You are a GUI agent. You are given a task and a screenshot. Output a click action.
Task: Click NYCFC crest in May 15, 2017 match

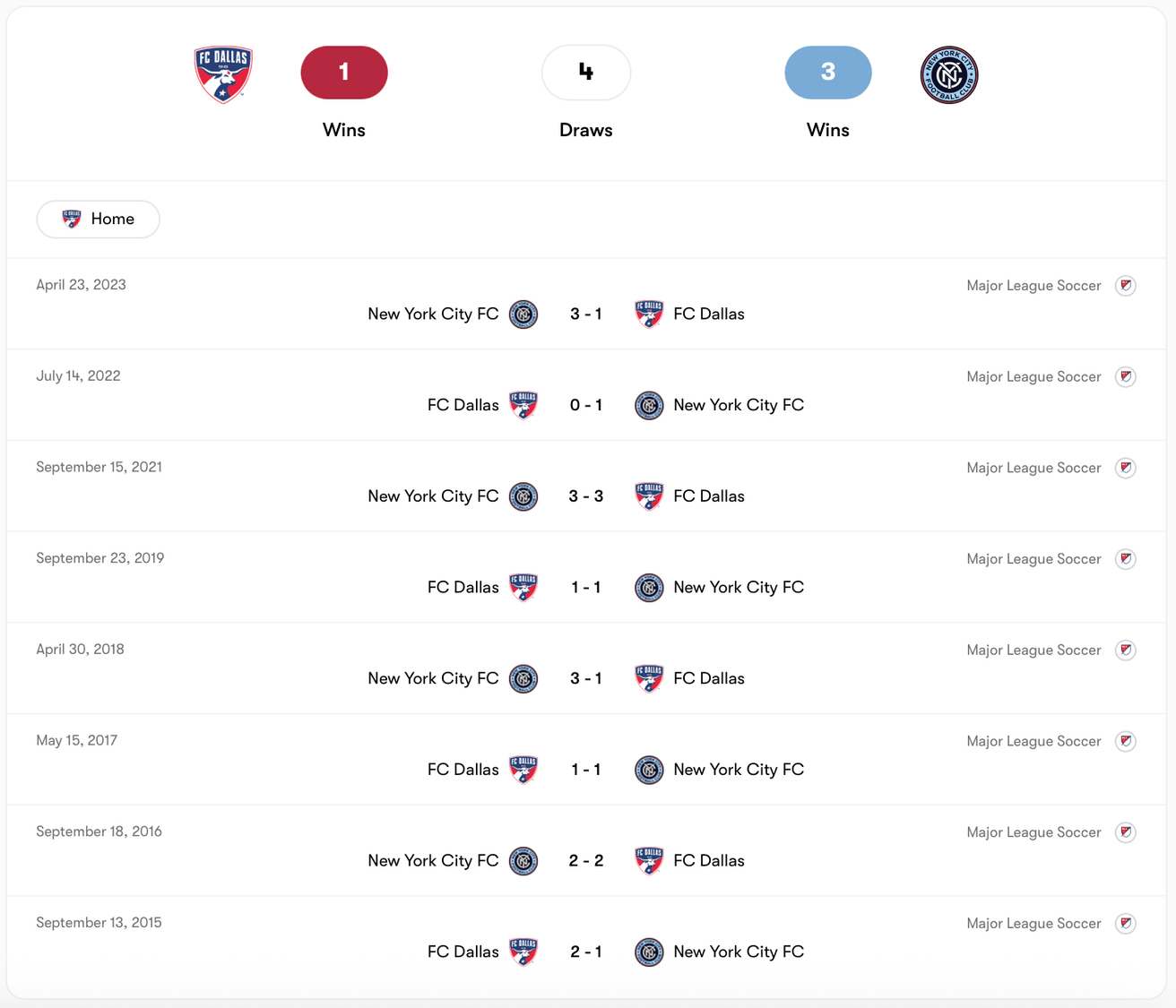click(x=649, y=770)
